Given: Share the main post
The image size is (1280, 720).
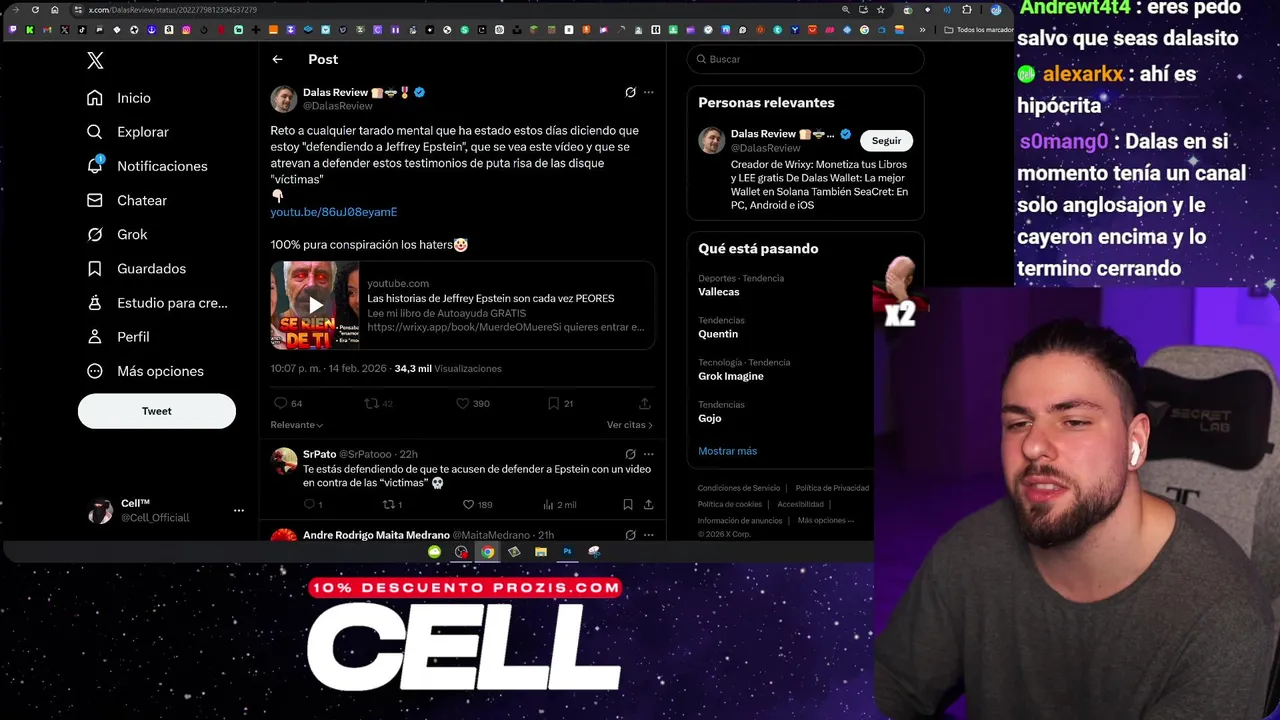Looking at the screenshot, I should pyautogui.click(x=645, y=403).
